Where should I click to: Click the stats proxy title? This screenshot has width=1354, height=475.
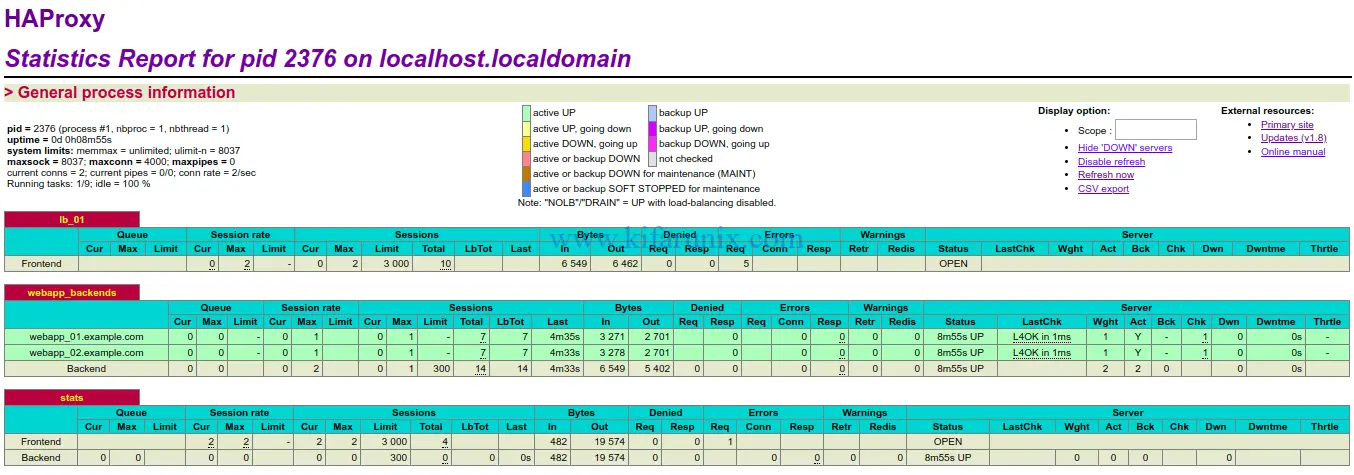pos(72,398)
